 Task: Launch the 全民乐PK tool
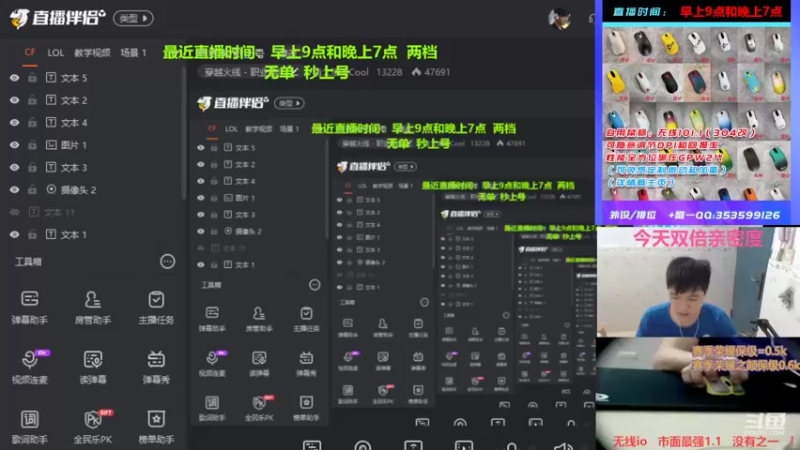[93, 427]
